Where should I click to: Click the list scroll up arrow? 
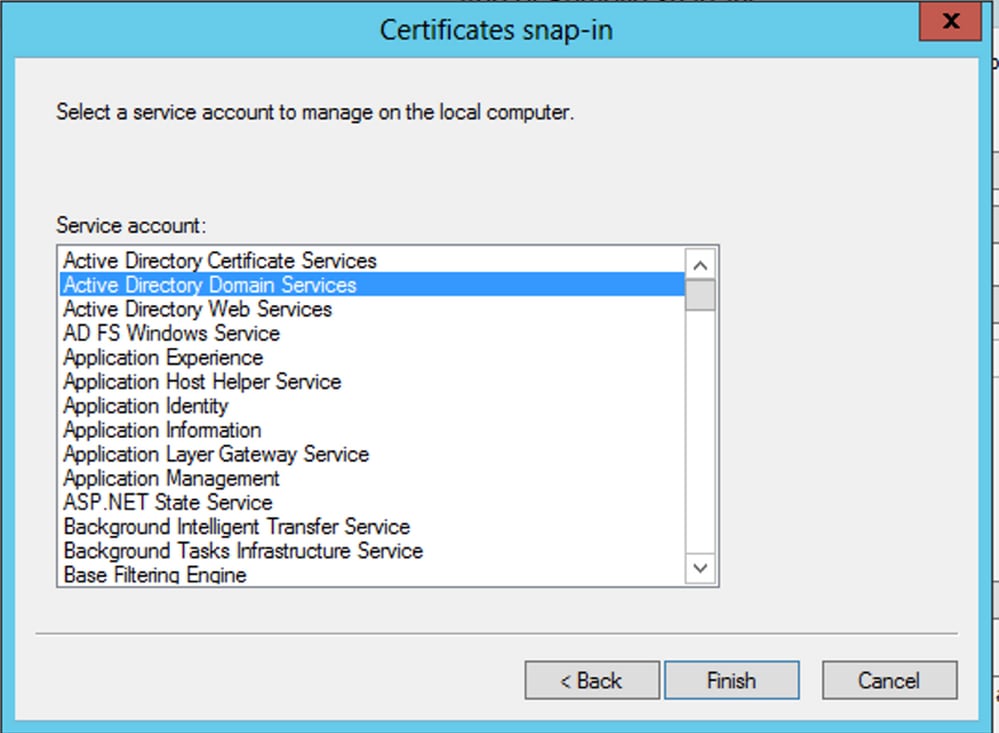coord(700,265)
